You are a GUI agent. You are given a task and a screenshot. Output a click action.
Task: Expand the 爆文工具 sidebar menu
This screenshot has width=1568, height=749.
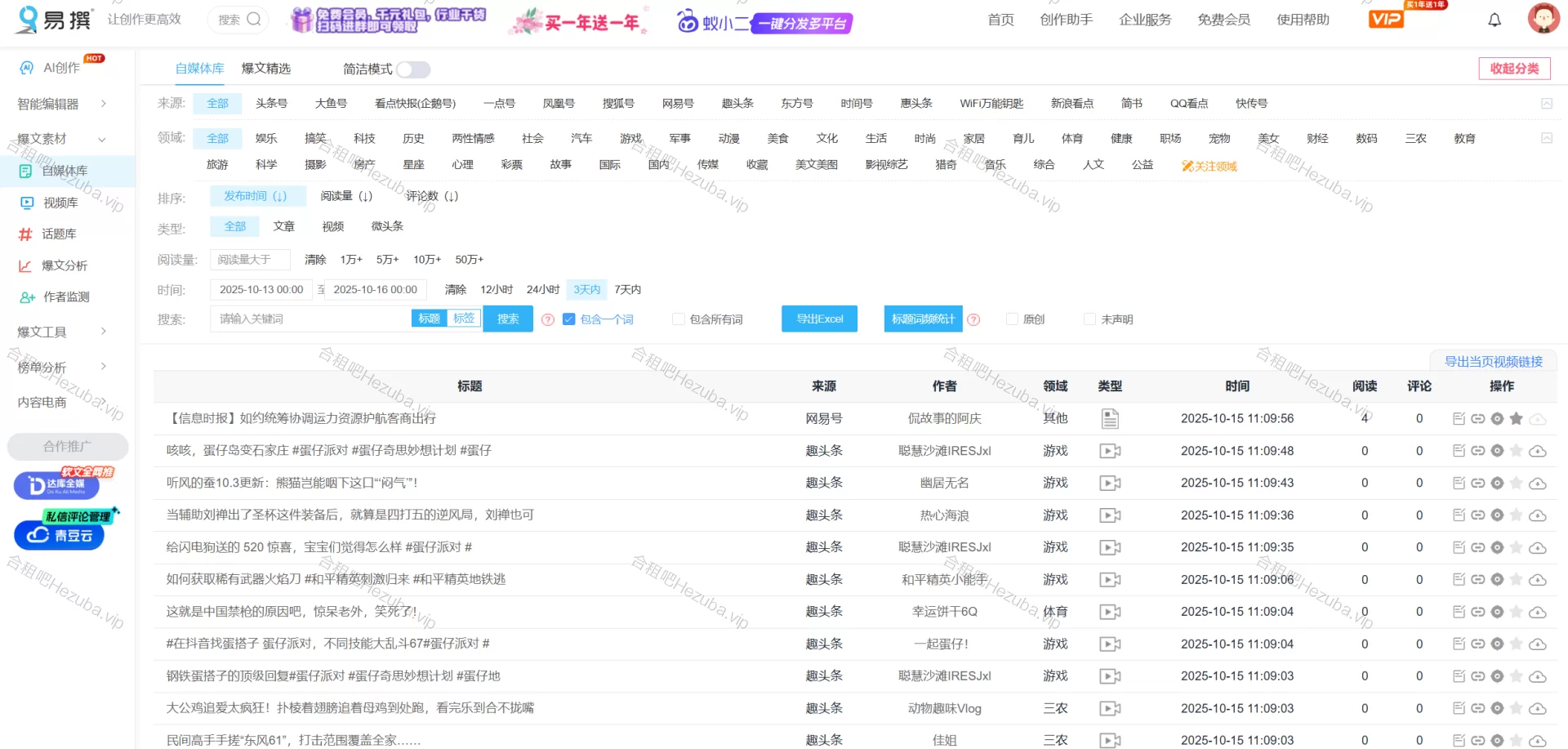point(104,332)
